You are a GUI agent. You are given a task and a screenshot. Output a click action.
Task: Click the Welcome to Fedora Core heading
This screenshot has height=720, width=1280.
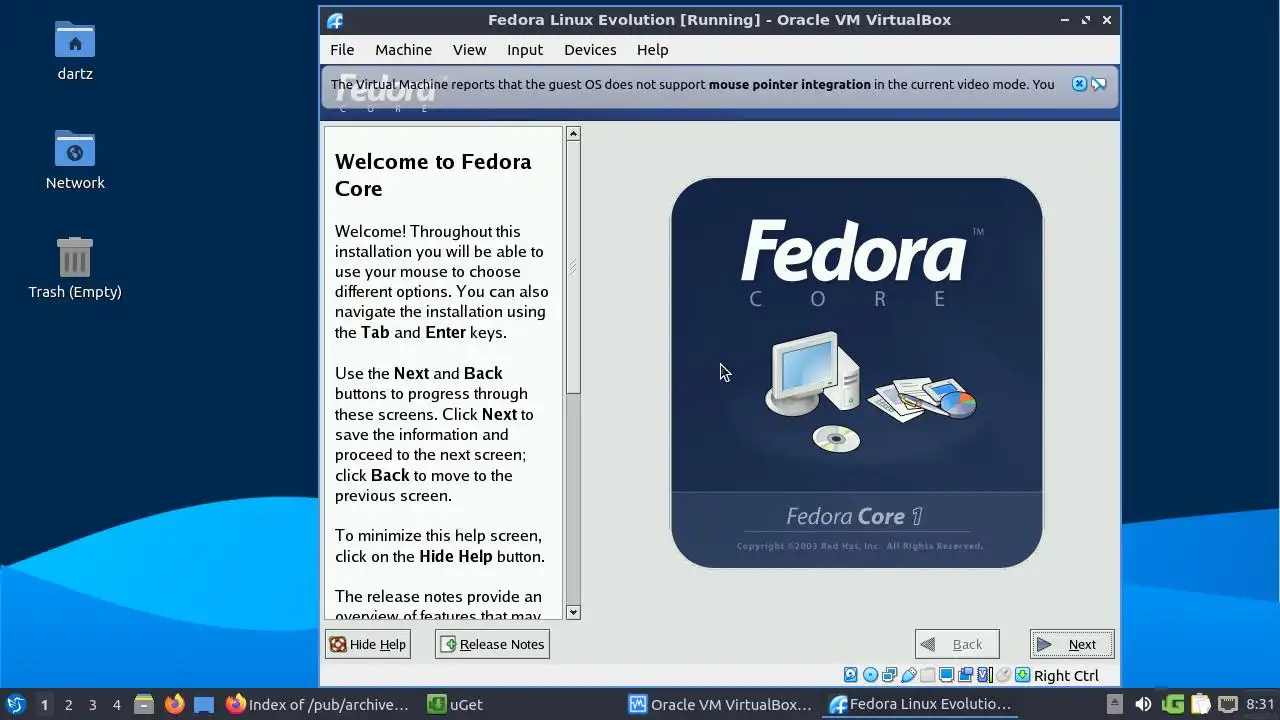(433, 175)
